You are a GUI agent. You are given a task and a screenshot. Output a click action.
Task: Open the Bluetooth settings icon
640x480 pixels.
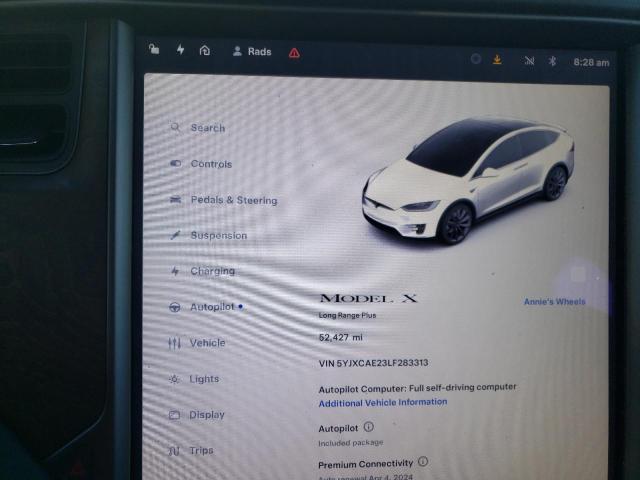(552, 62)
